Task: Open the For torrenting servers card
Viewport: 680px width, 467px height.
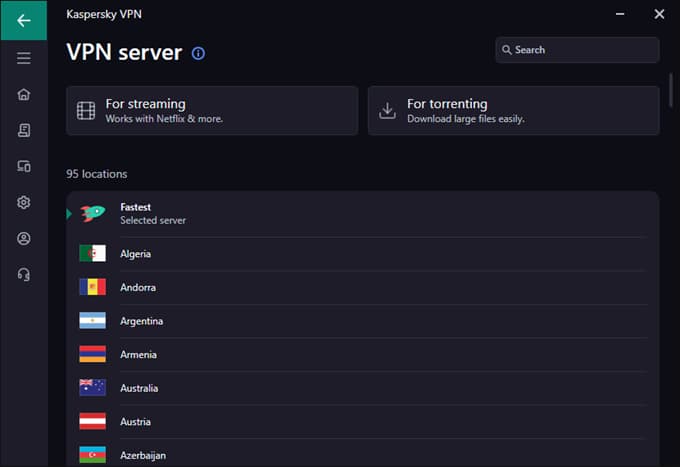Action: (x=513, y=110)
